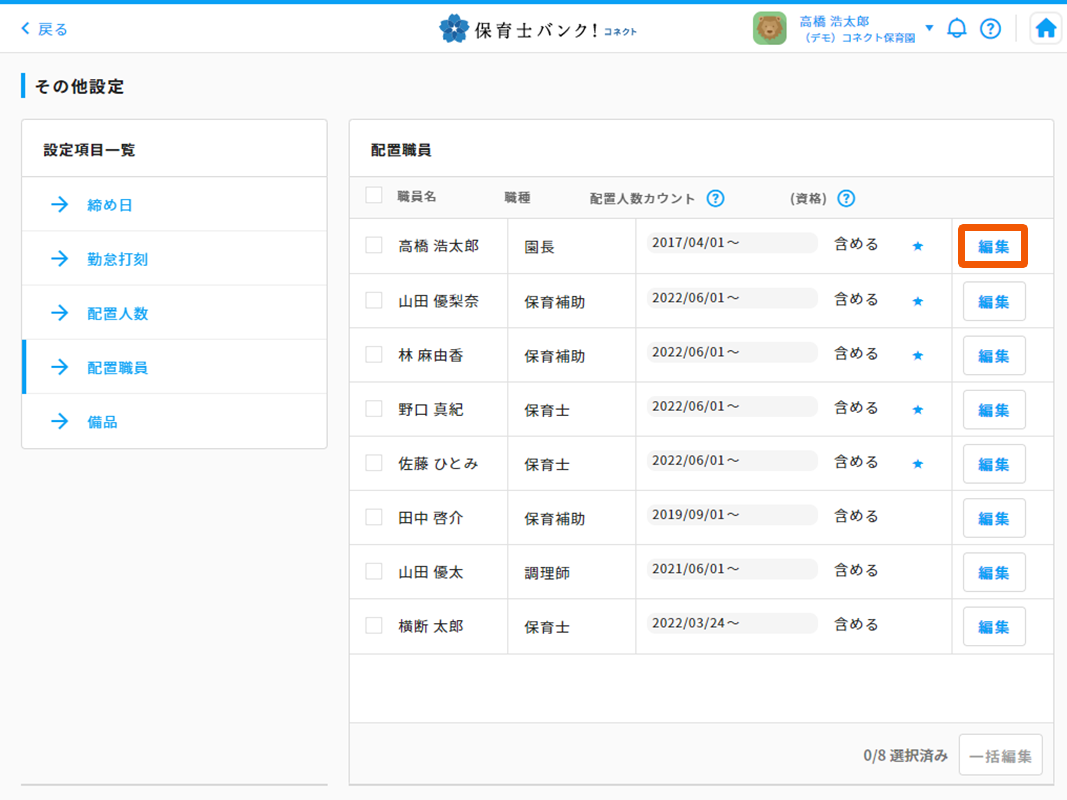Go back using 戻る link
Screen dimensions: 1067x800
pyautogui.click(x=44, y=29)
